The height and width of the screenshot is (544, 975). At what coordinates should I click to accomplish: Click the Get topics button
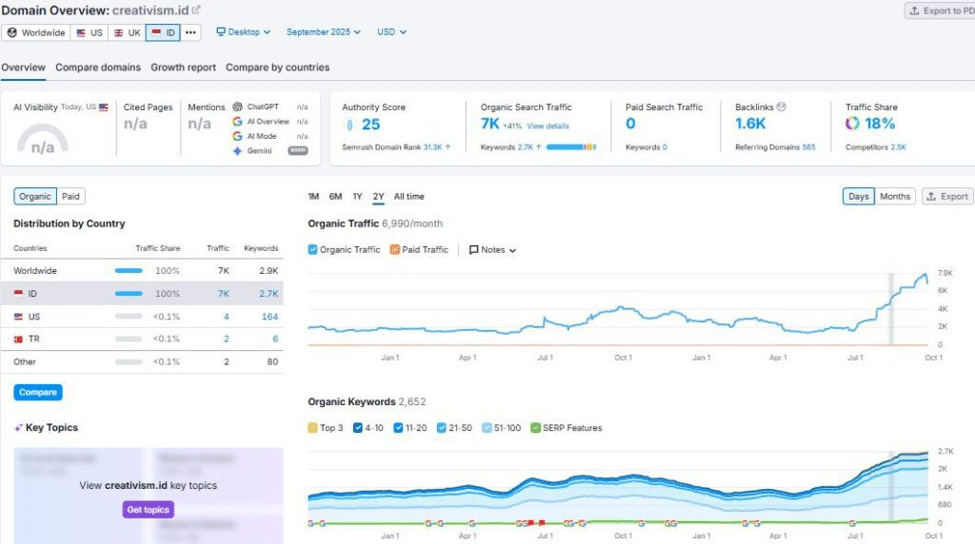148,510
